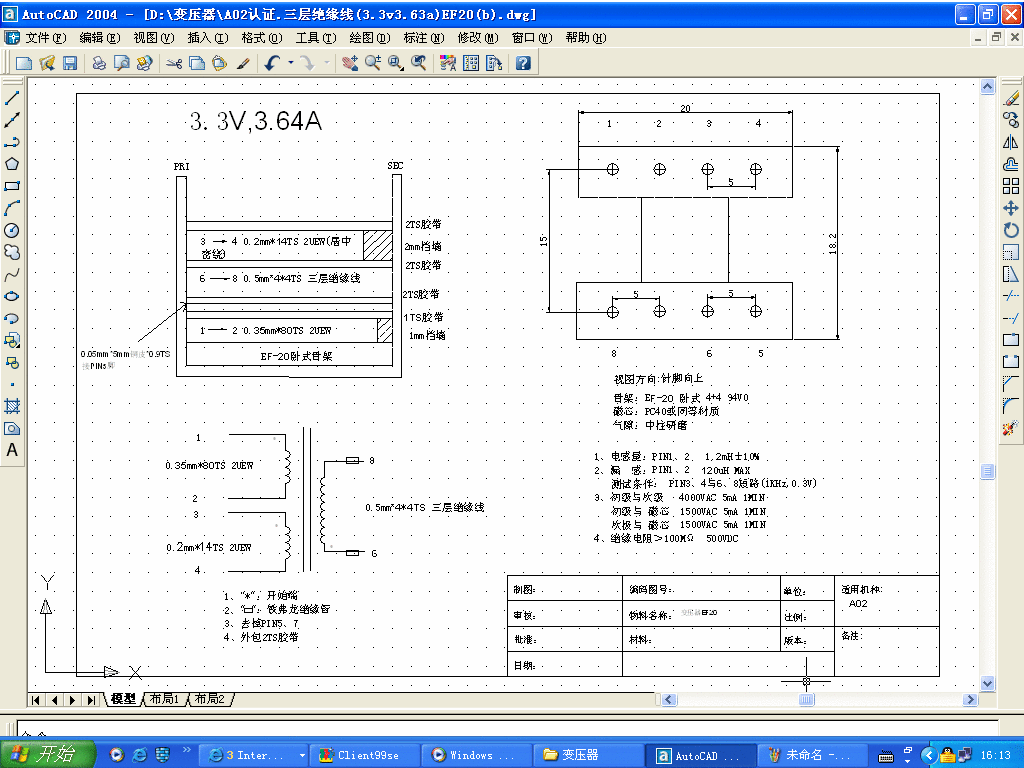The image size is (1024, 768).
Task: Open Print Preview from the toolbar
Action: tap(121, 63)
